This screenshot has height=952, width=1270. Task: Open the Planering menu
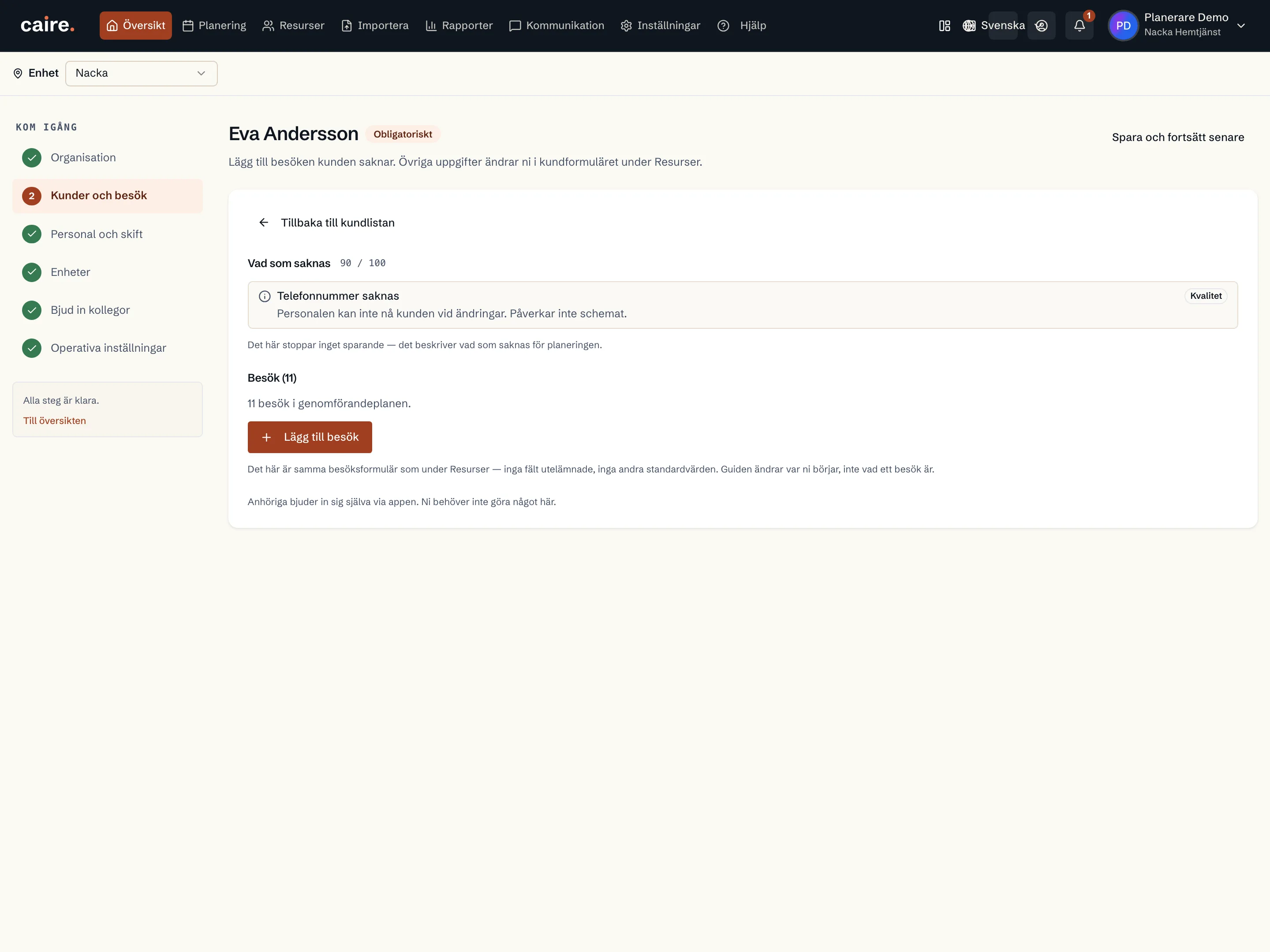214,26
